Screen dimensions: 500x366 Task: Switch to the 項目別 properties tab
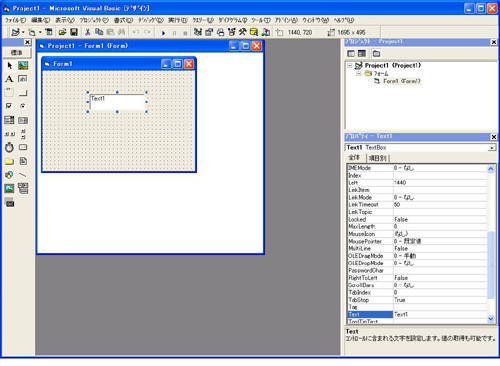(x=378, y=158)
